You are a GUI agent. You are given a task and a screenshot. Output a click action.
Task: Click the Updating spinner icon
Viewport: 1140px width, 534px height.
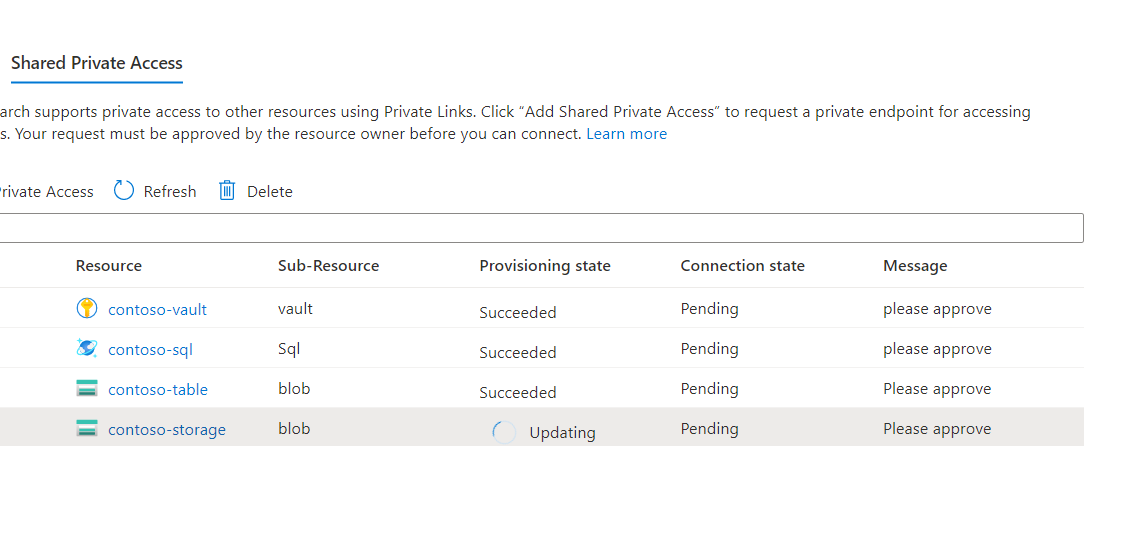[x=505, y=432]
